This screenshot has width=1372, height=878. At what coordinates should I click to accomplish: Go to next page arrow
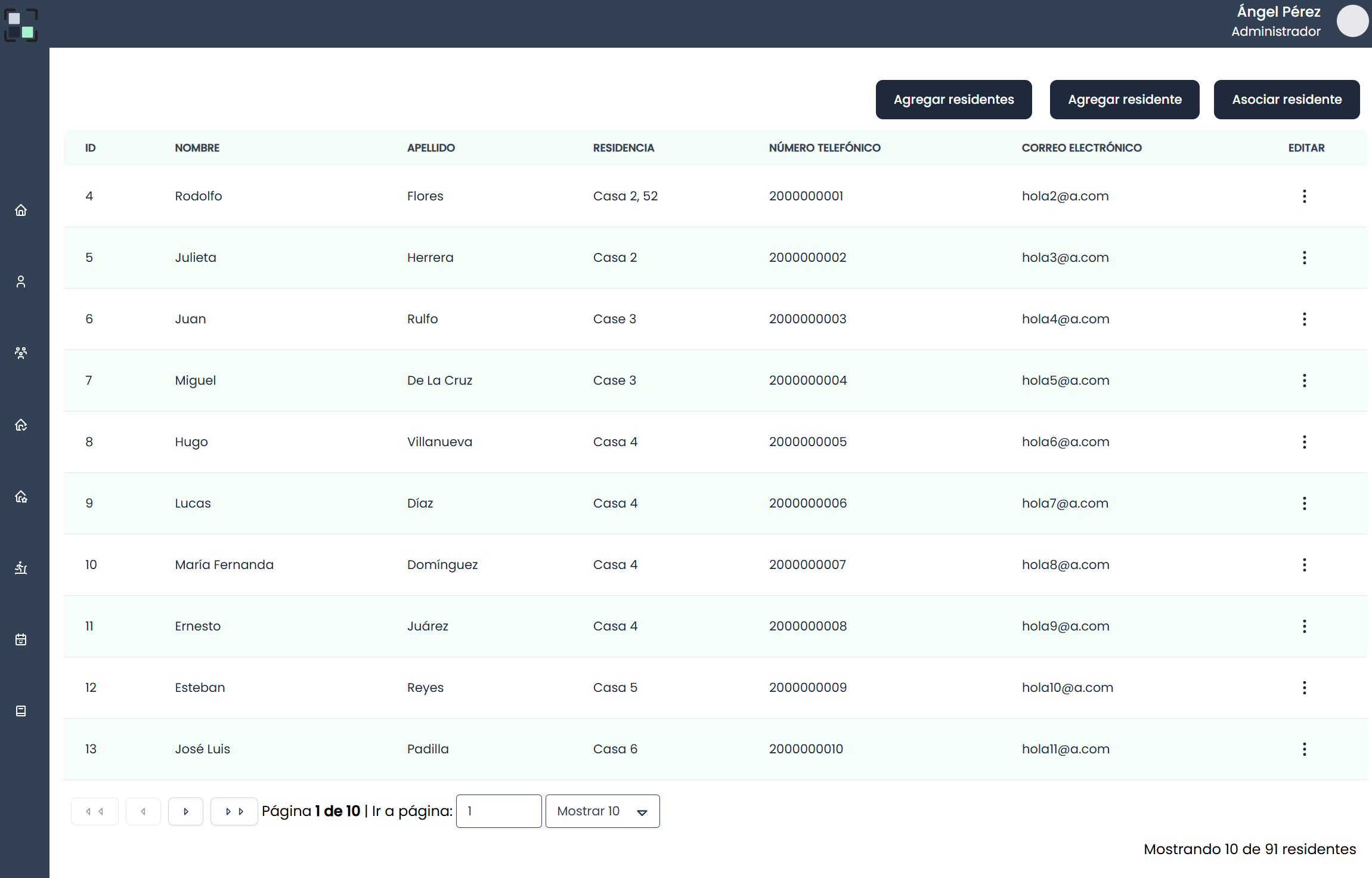185,811
